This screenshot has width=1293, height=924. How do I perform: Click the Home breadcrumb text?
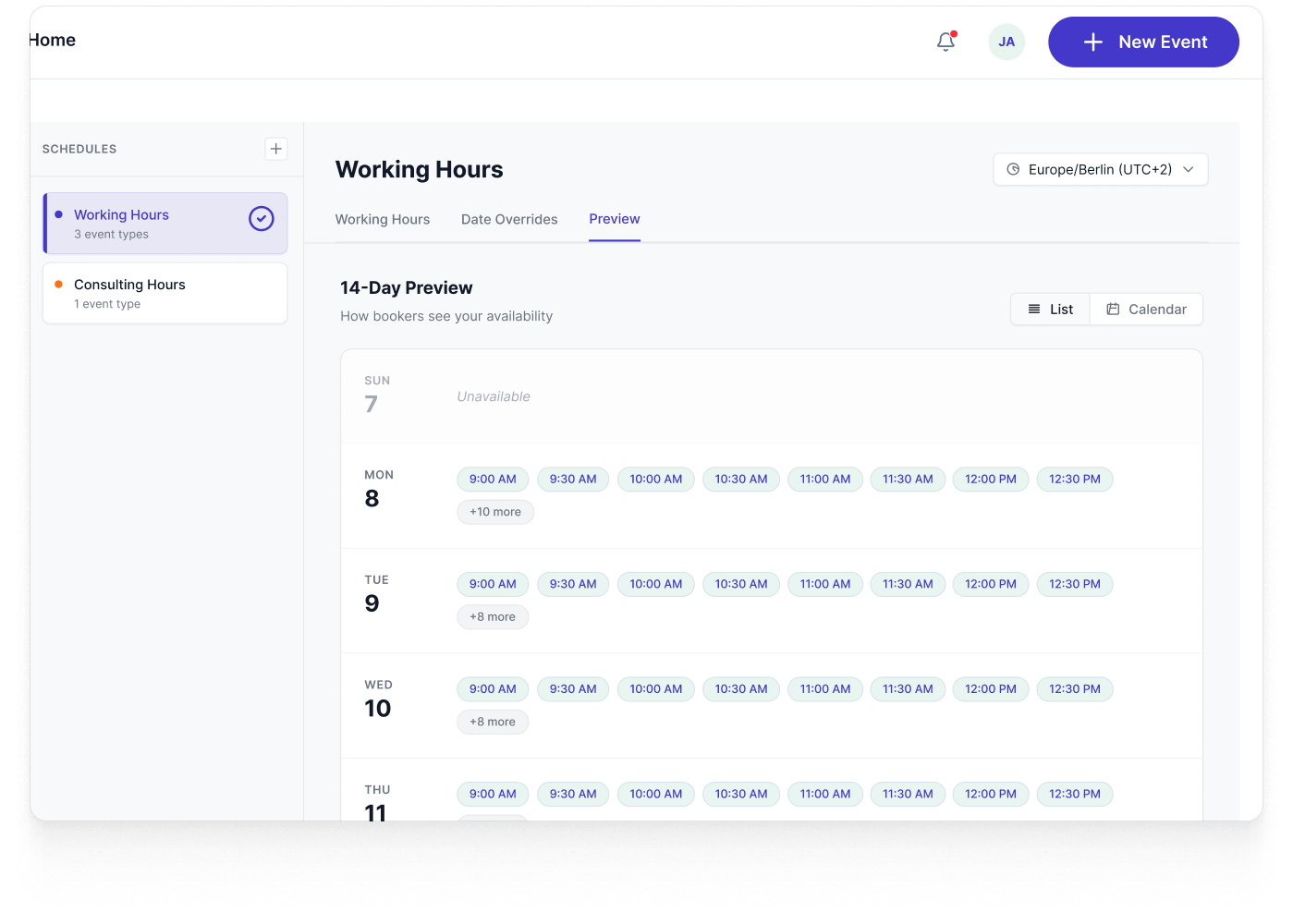coord(53,41)
